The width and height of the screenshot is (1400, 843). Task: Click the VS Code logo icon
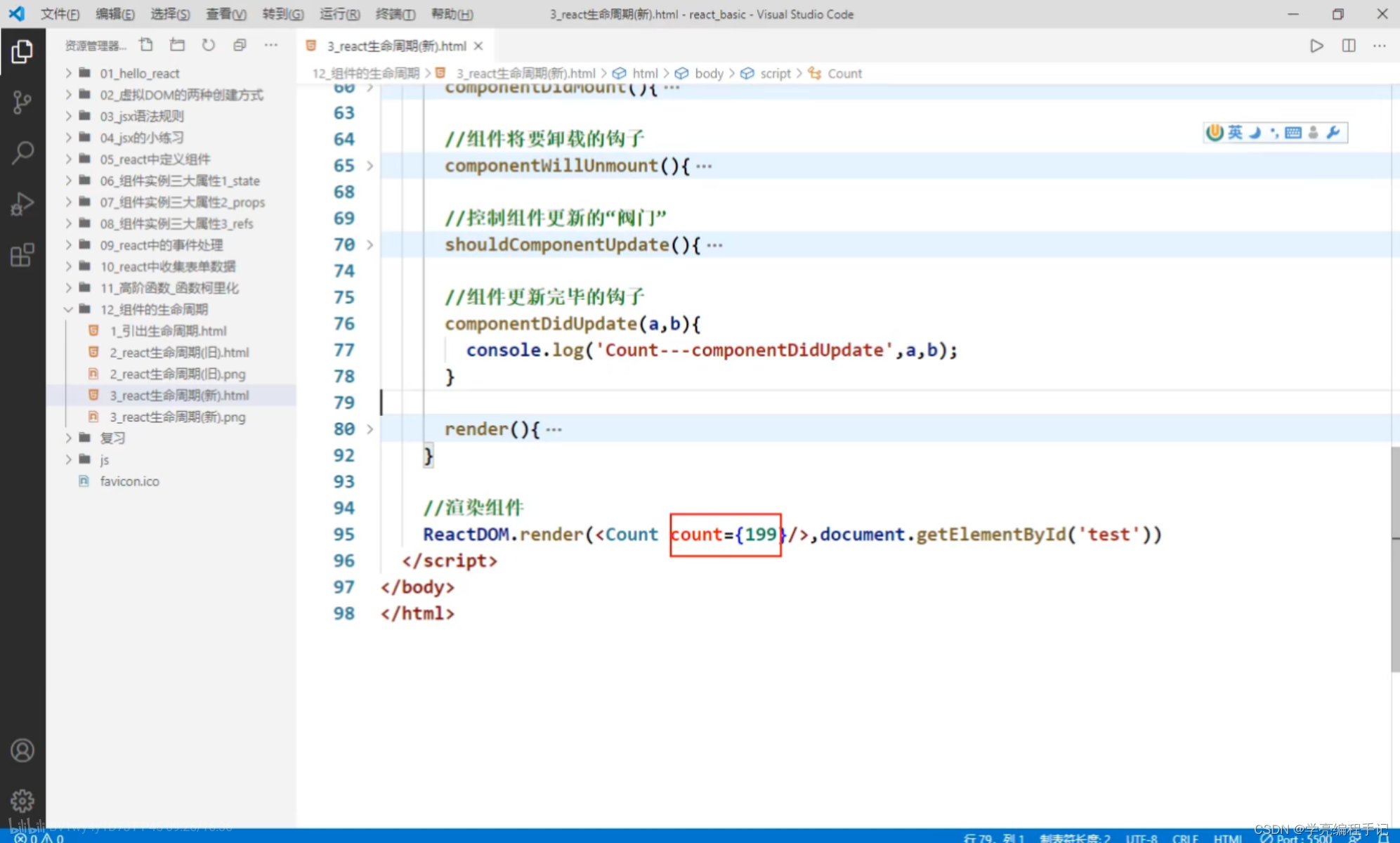(16, 13)
